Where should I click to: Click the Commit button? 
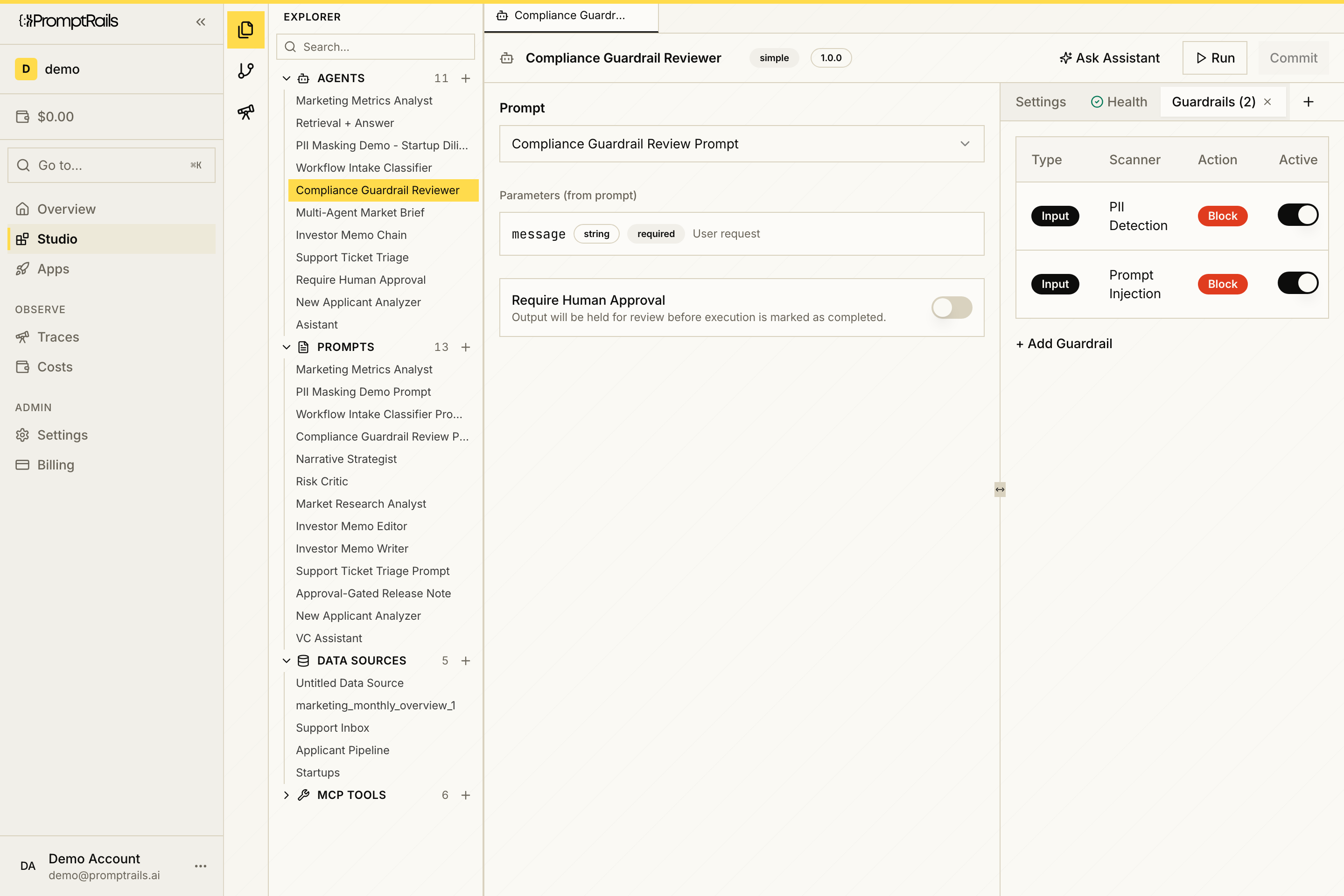pos(1293,58)
